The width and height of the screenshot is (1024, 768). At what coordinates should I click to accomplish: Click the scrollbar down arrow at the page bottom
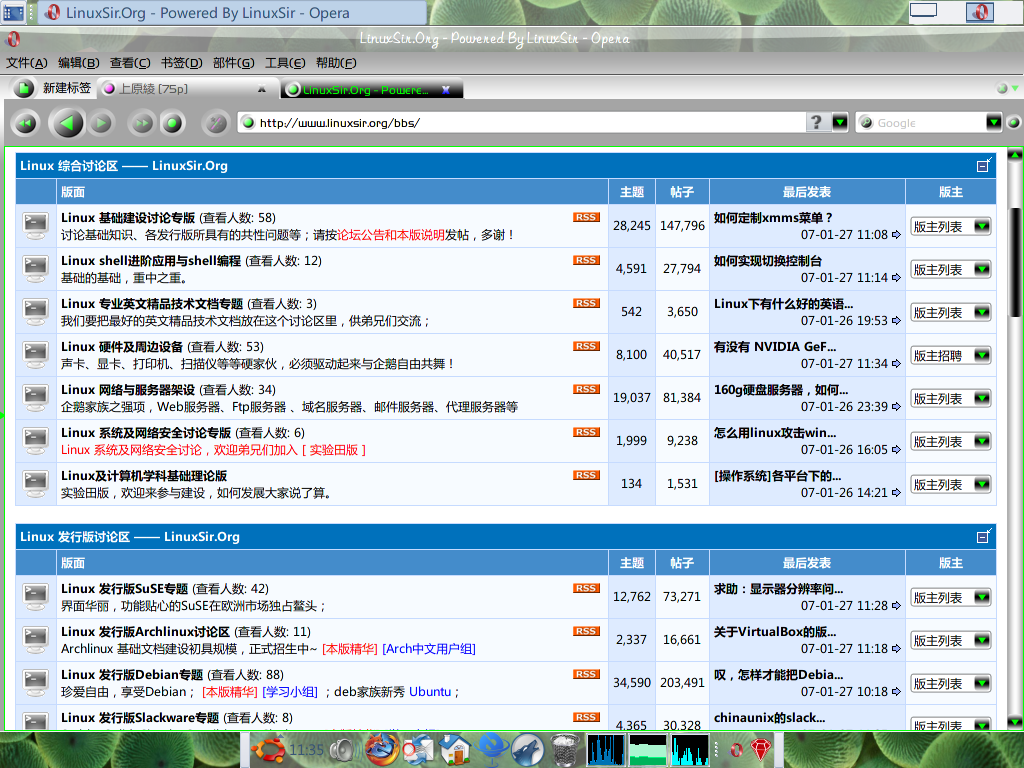(1015, 722)
